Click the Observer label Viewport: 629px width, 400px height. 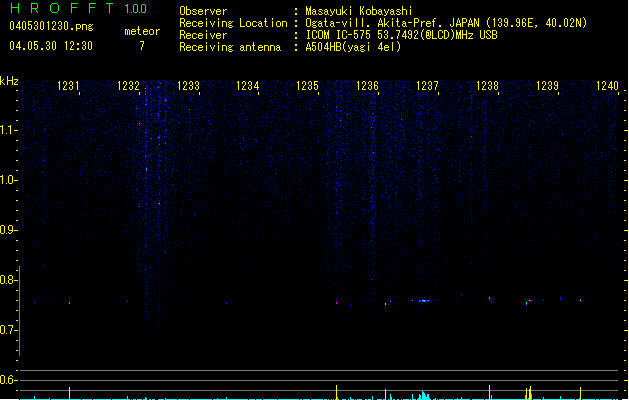point(203,11)
